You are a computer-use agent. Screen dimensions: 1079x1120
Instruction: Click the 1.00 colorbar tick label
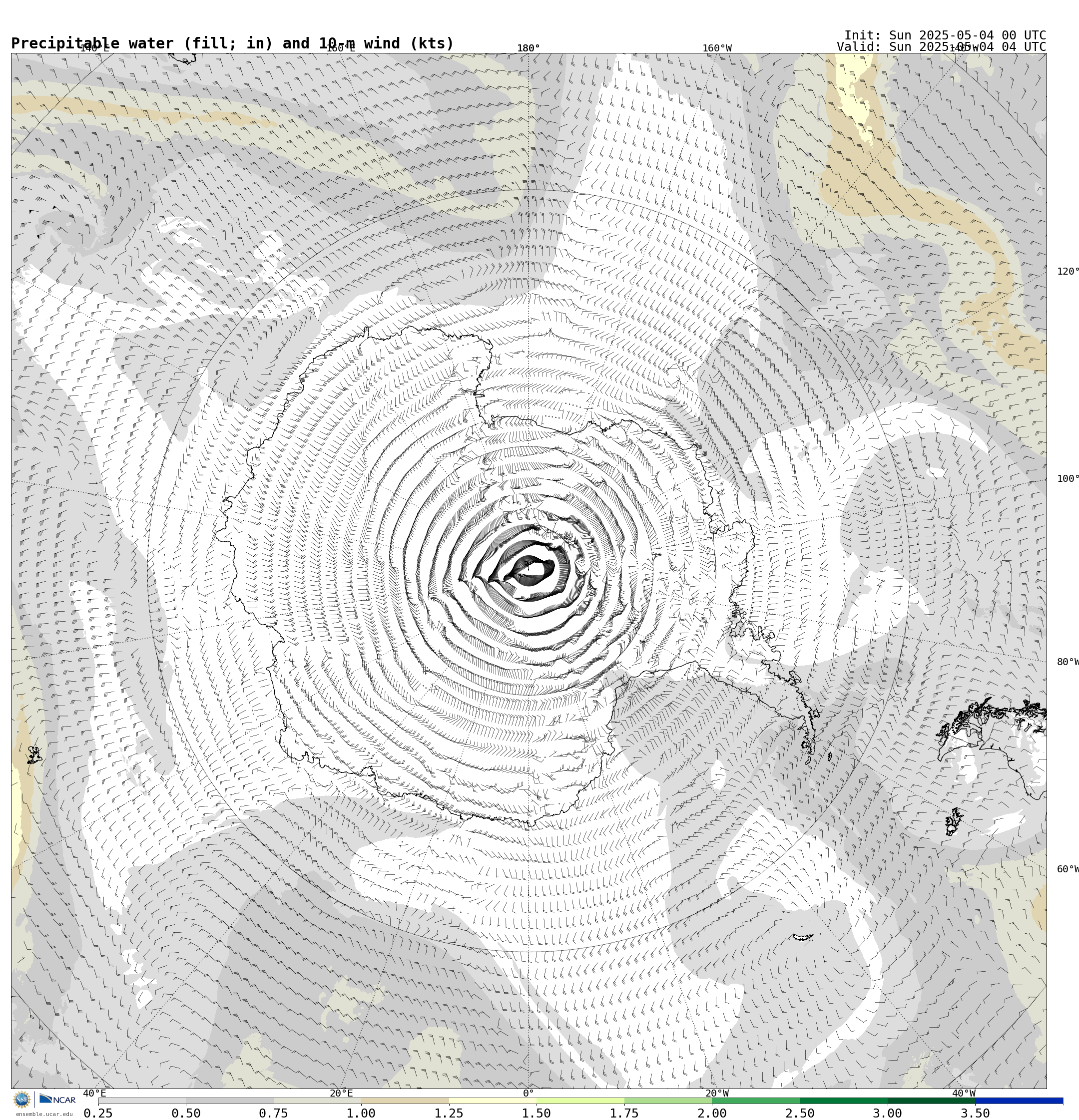point(361,1113)
